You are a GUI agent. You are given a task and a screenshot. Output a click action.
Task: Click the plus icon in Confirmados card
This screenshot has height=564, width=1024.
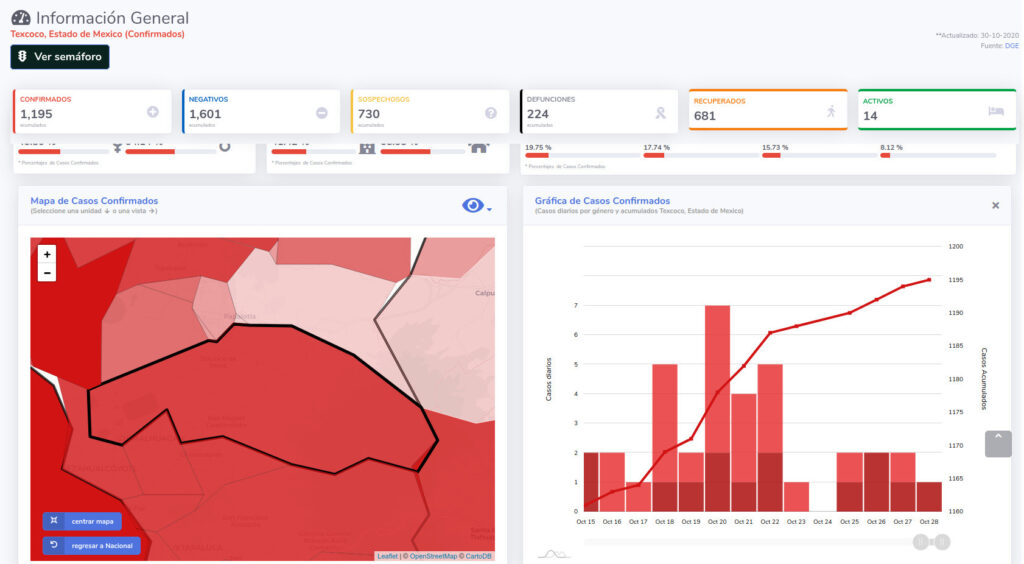153,113
